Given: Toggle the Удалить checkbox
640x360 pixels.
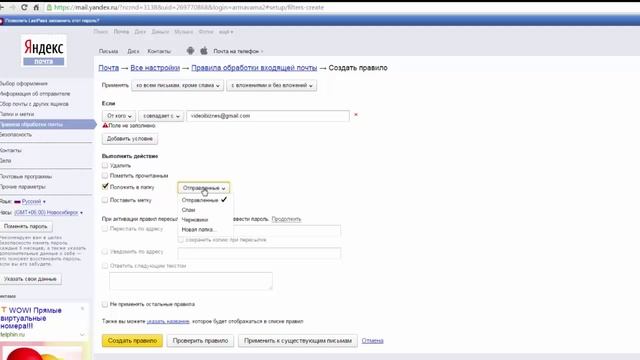Looking at the screenshot, I should click(x=105, y=165).
